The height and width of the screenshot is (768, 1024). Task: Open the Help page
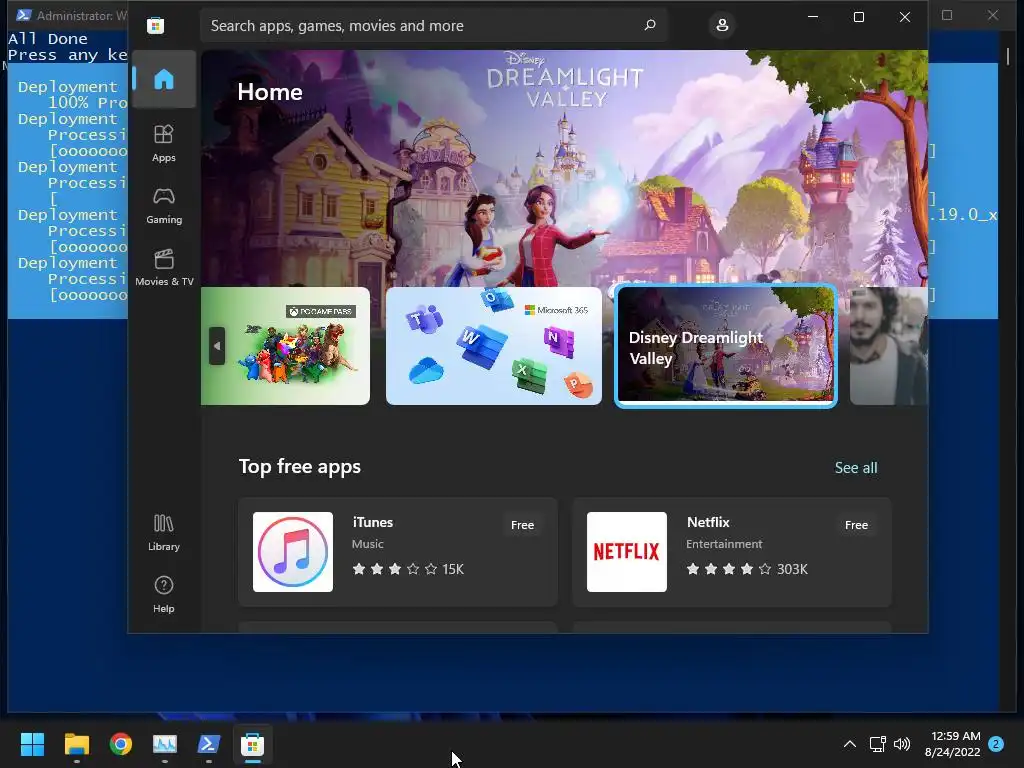click(x=164, y=594)
